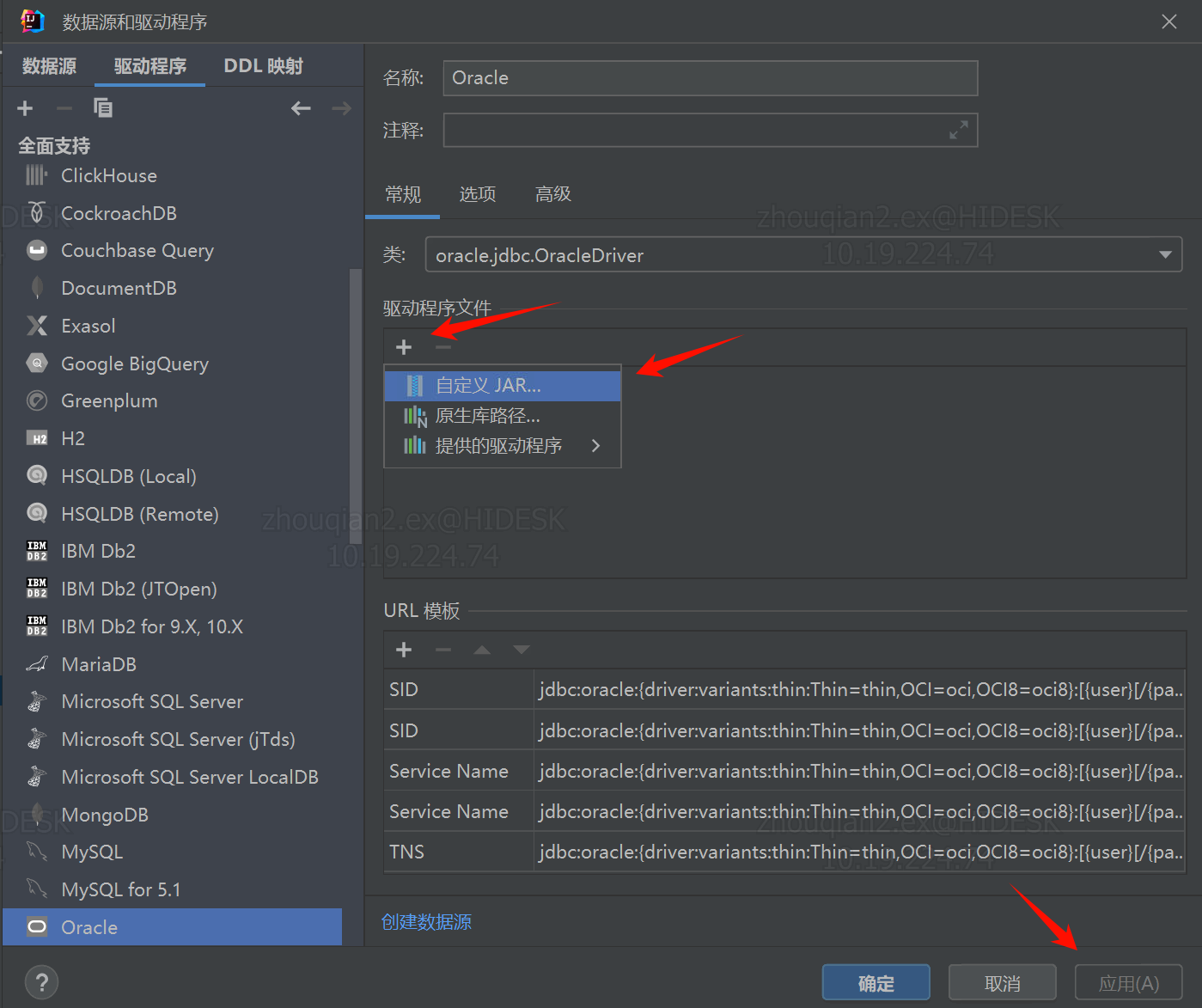Open the driver class dropdown
The image size is (1202, 1008).
click(1165, 255)
